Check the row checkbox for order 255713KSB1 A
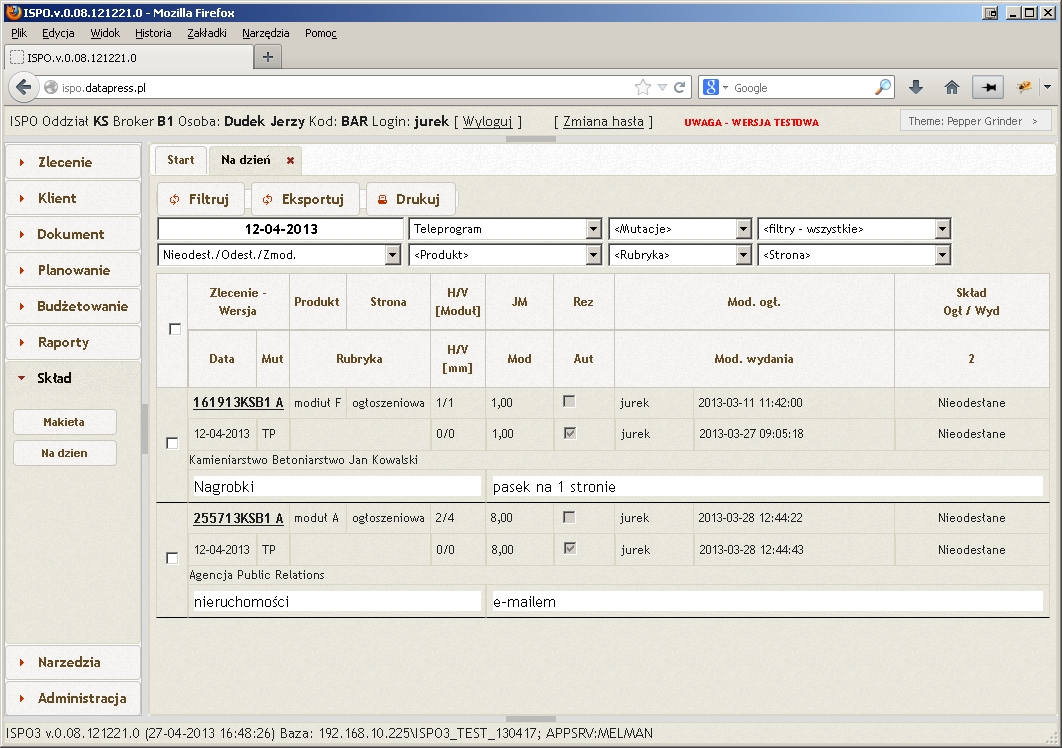 [x=172, y=558]
